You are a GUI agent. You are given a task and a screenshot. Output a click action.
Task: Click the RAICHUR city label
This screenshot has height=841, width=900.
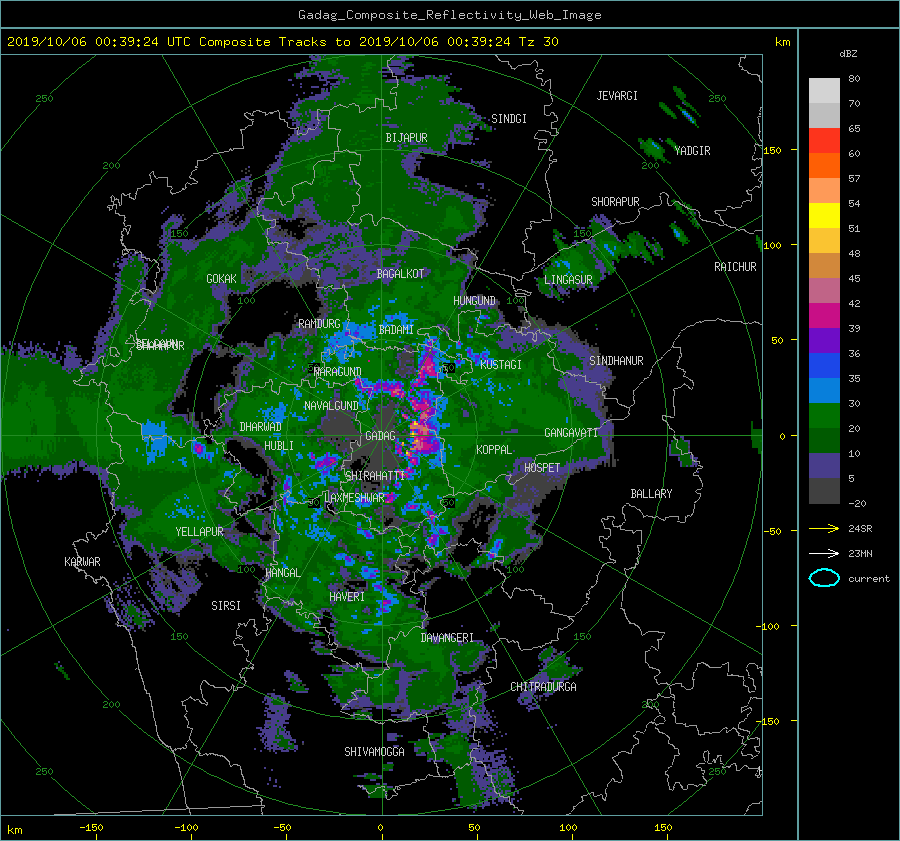[x=735, y=266]
